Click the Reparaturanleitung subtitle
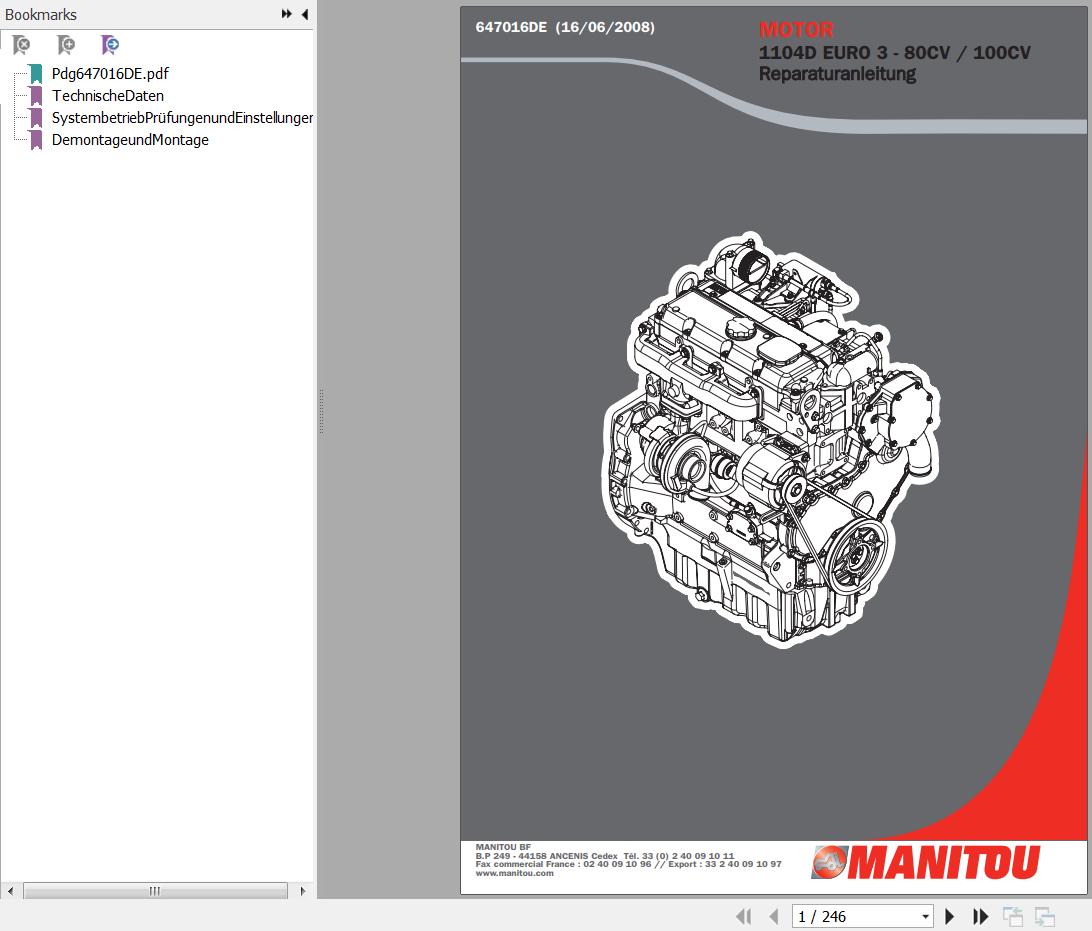Image resolution: width=1092 pixels, height=931 pixels. point(837,74)
